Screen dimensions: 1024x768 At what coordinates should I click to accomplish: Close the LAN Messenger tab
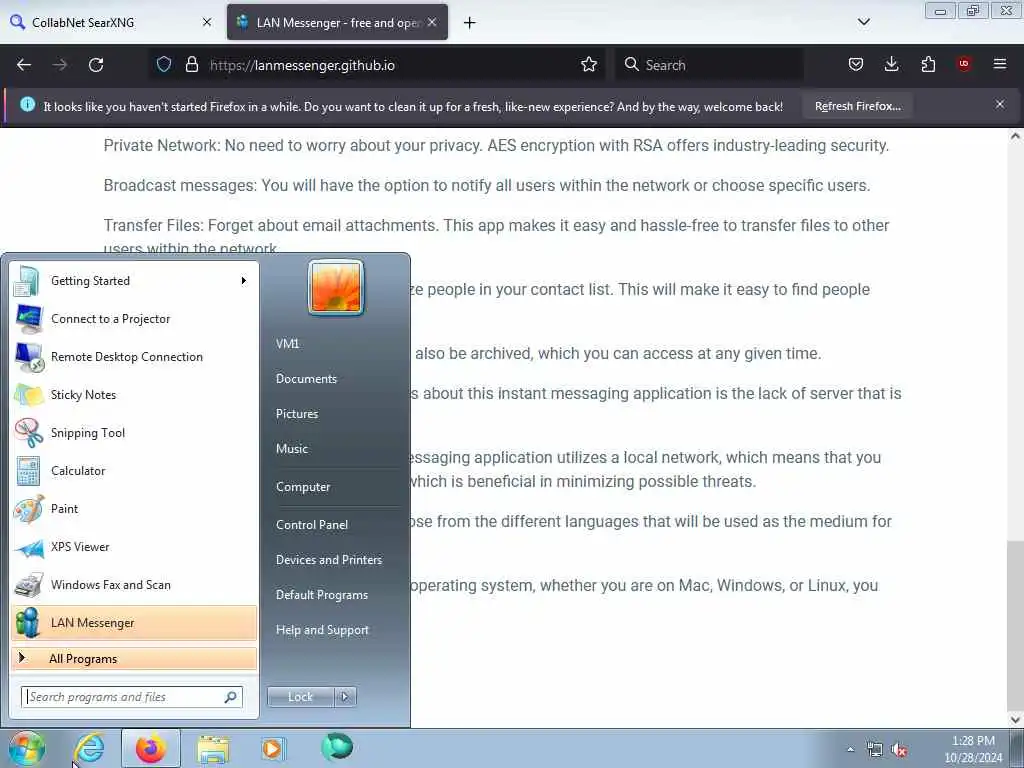(x=432, y=22)
